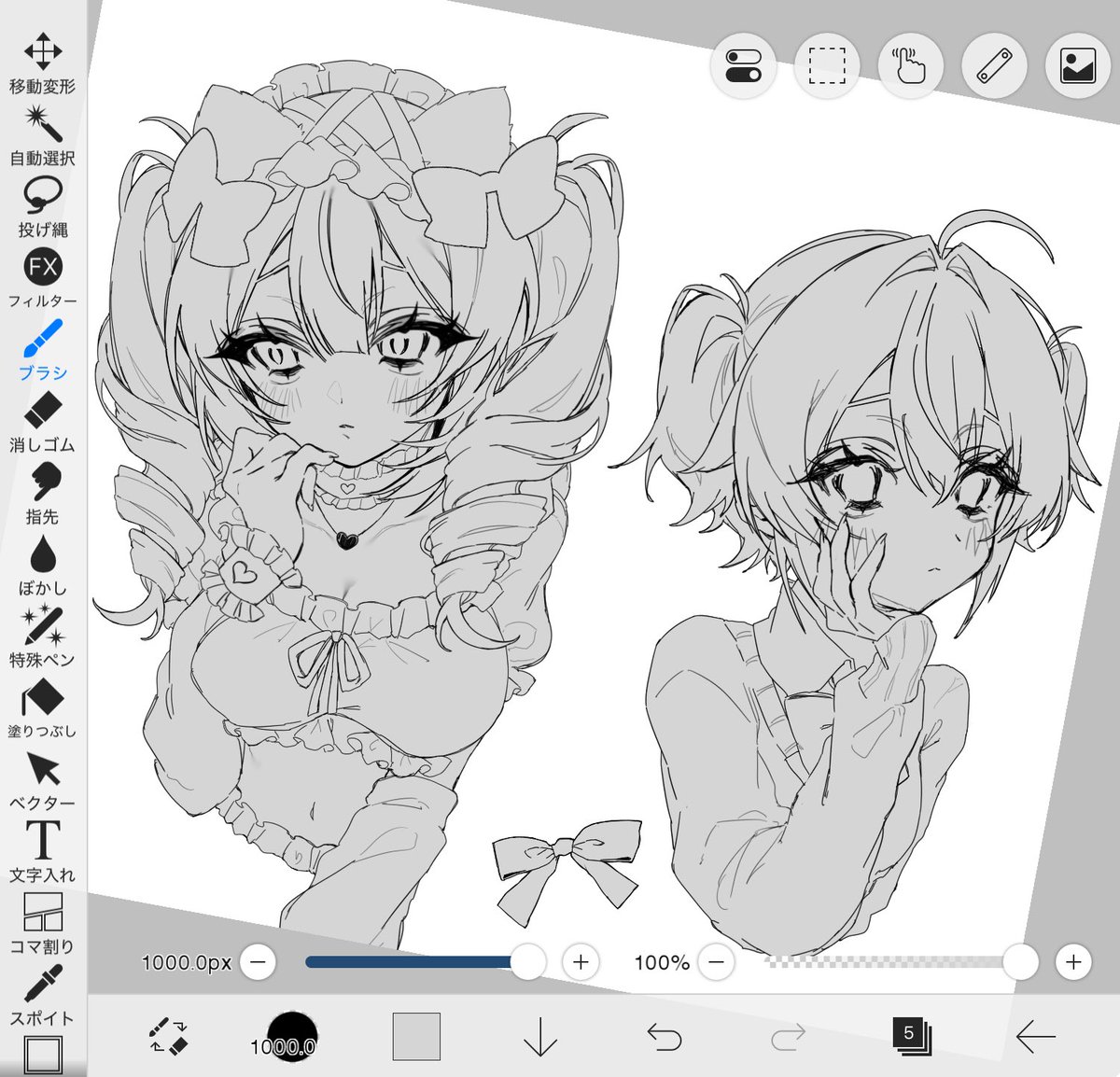
Task: Open the material image button
Action: point(1078,67)
